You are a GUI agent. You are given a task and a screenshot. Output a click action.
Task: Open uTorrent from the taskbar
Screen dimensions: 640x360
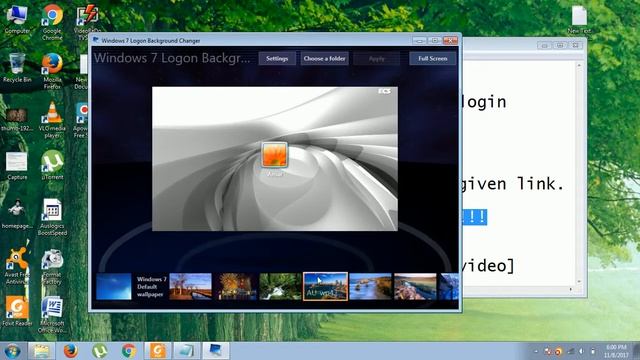pyautogui.click(x=100, y=351)
